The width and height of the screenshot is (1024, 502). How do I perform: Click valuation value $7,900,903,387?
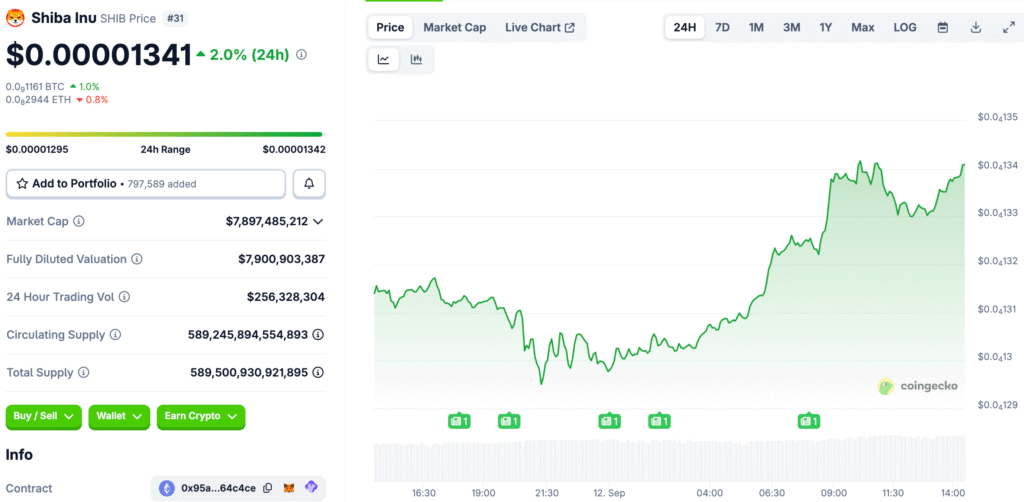281,259
